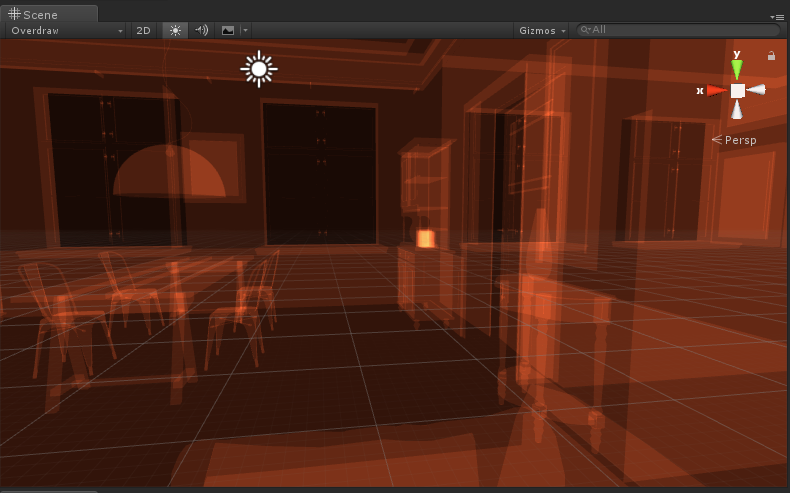Click the bottom gray gizmo cone

click(x=737, y=109)
